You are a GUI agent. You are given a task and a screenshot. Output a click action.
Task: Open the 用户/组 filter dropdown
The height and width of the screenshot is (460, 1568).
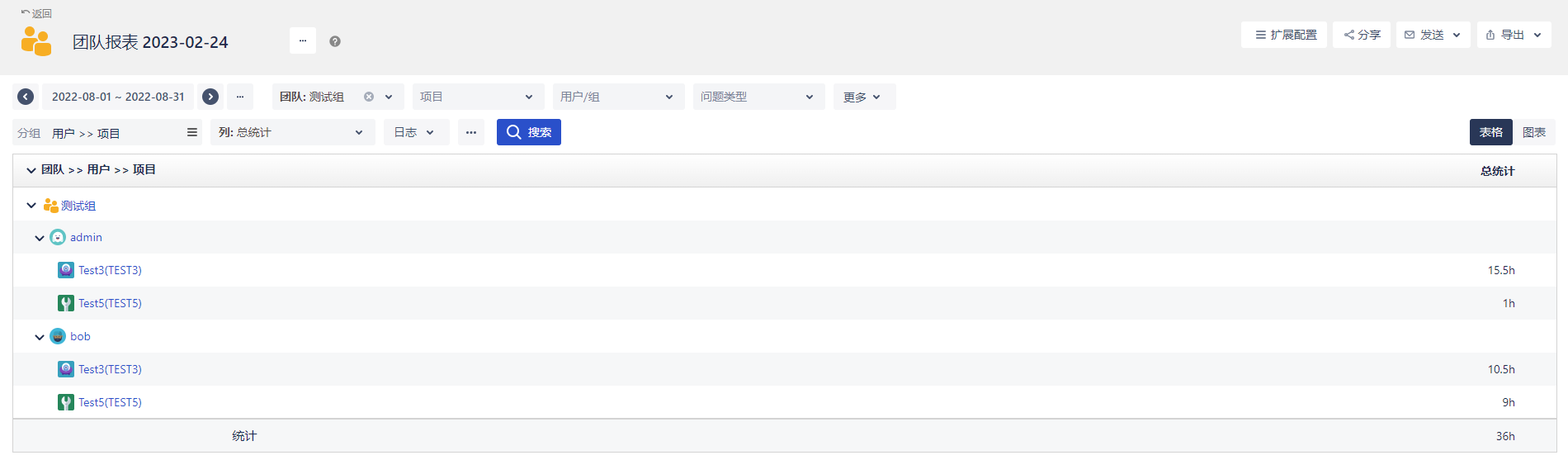(617, 97)
